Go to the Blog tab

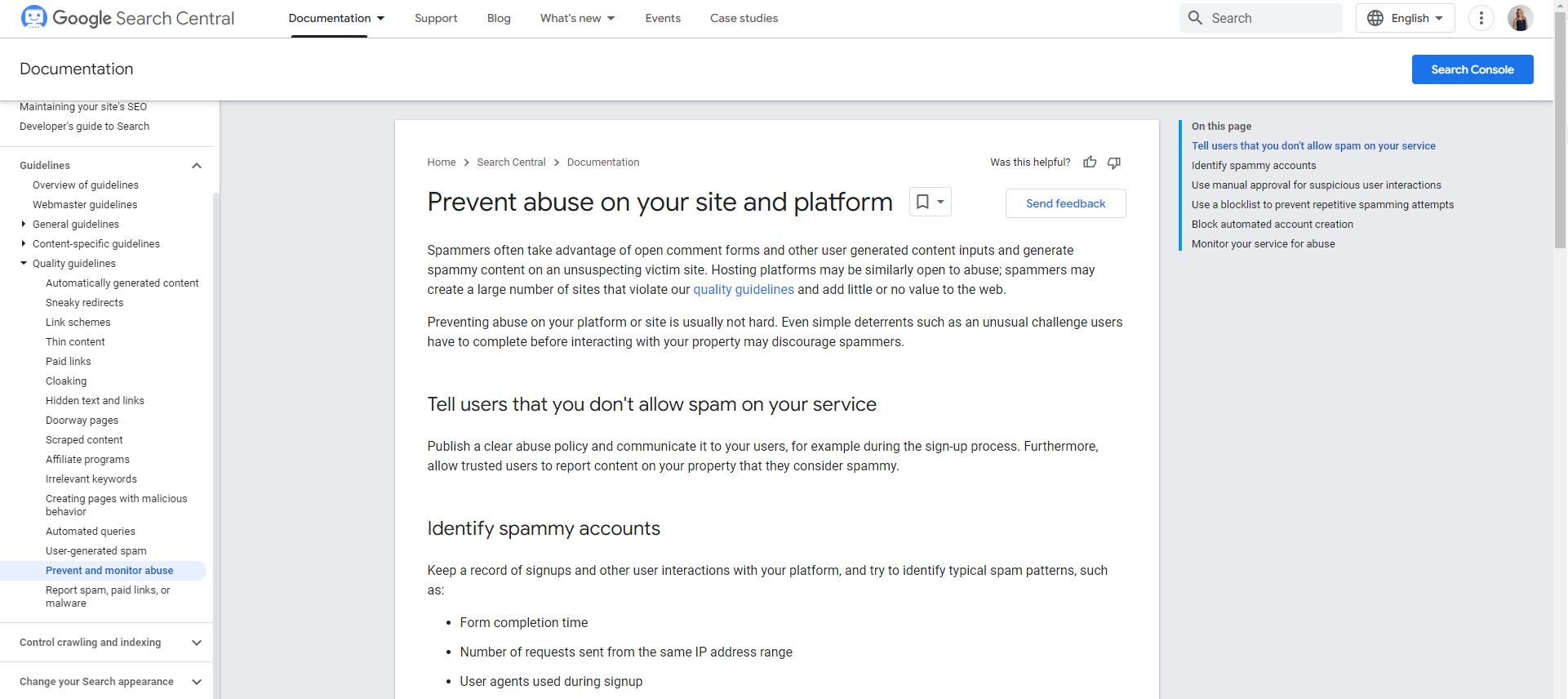[x=499, y=18]
